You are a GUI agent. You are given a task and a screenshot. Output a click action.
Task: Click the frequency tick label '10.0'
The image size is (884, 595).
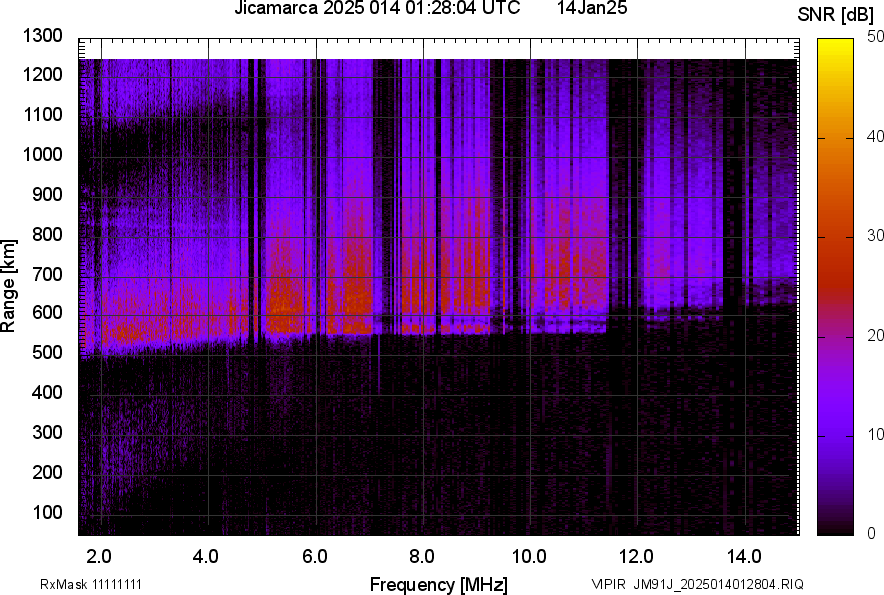[x=529, y=557]
